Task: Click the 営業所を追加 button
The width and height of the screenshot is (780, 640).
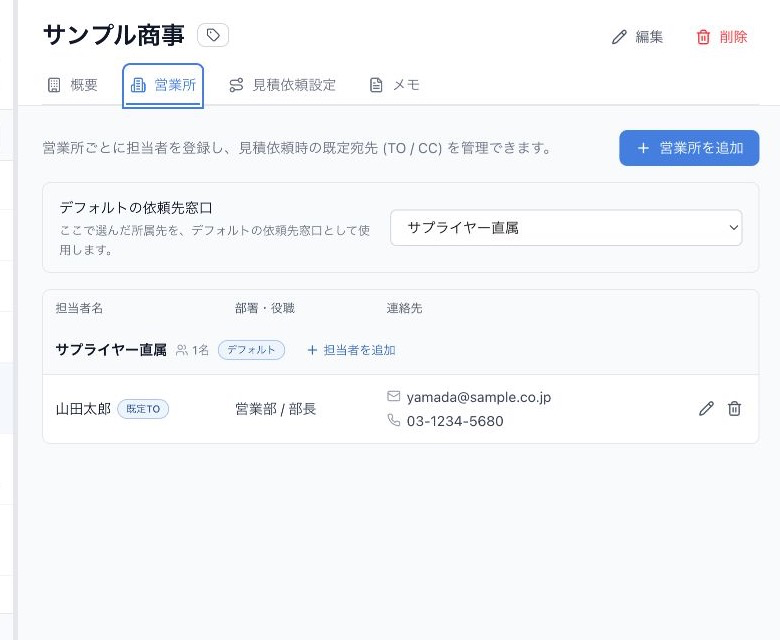Action: tap(689, 148)
